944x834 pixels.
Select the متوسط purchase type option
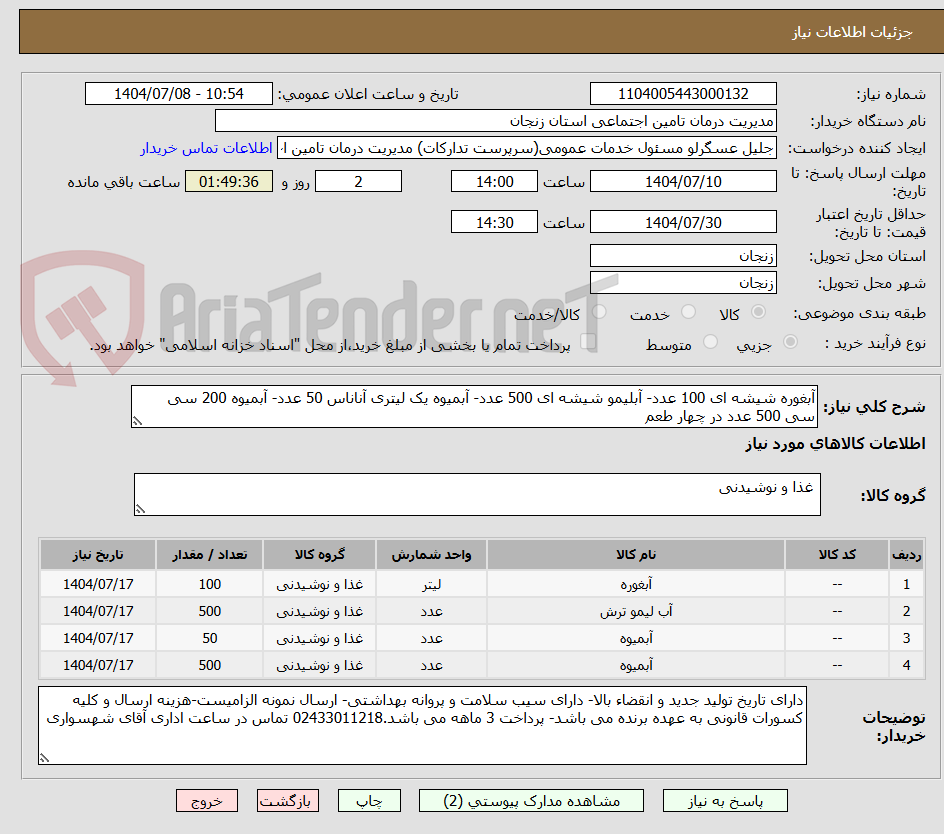click(x=710, y=340)
